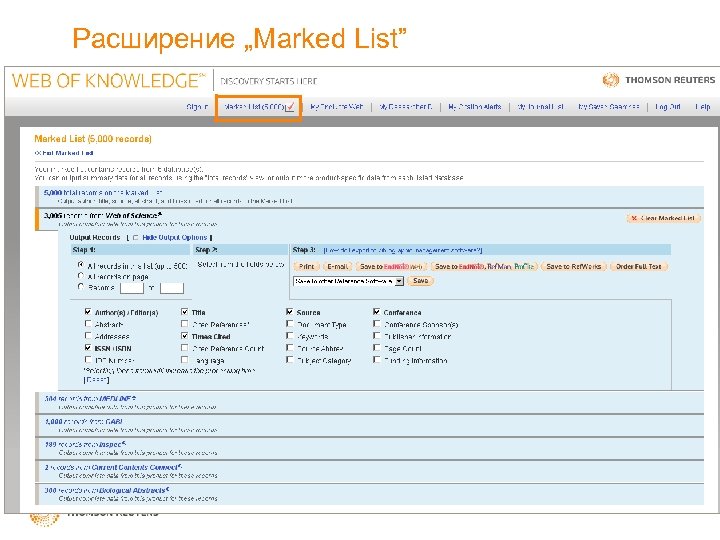
Task: Uncheck the Times Cited checkbox
Action: pos(185,336)
